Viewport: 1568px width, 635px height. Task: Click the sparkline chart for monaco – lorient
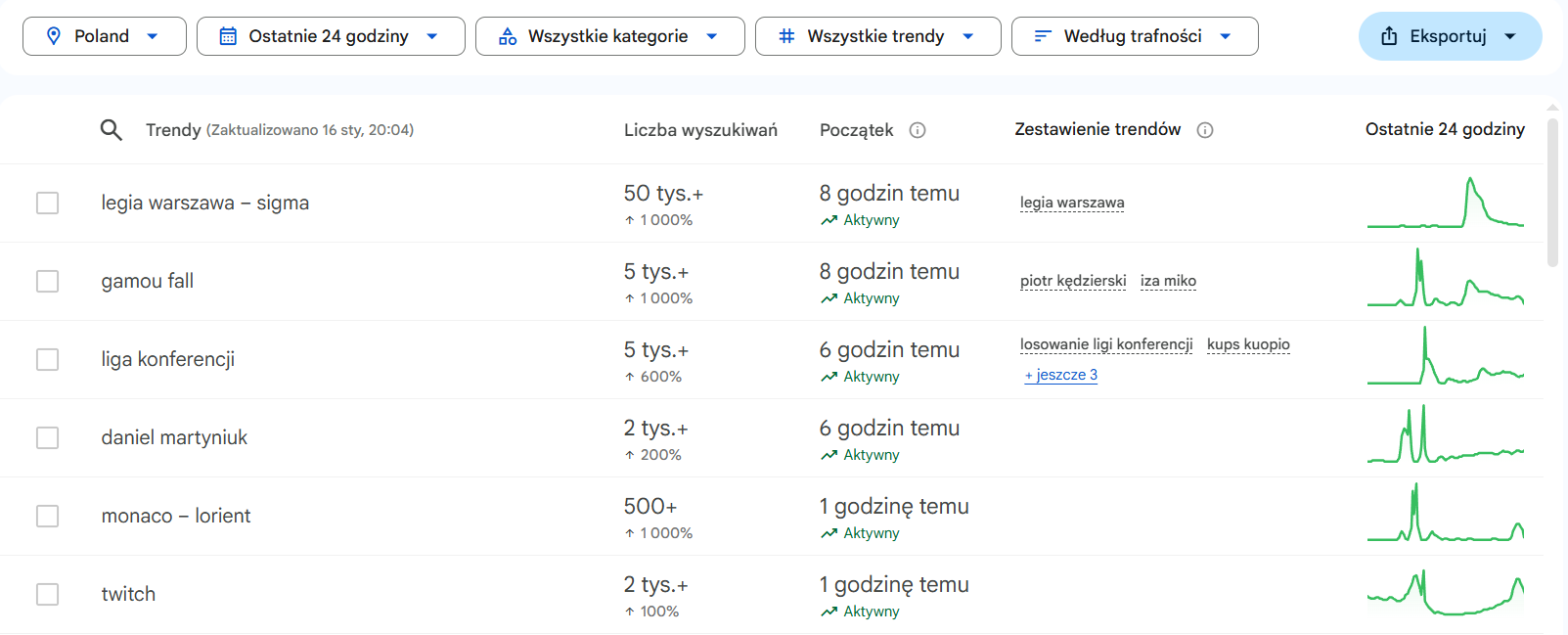[1445, 516]
